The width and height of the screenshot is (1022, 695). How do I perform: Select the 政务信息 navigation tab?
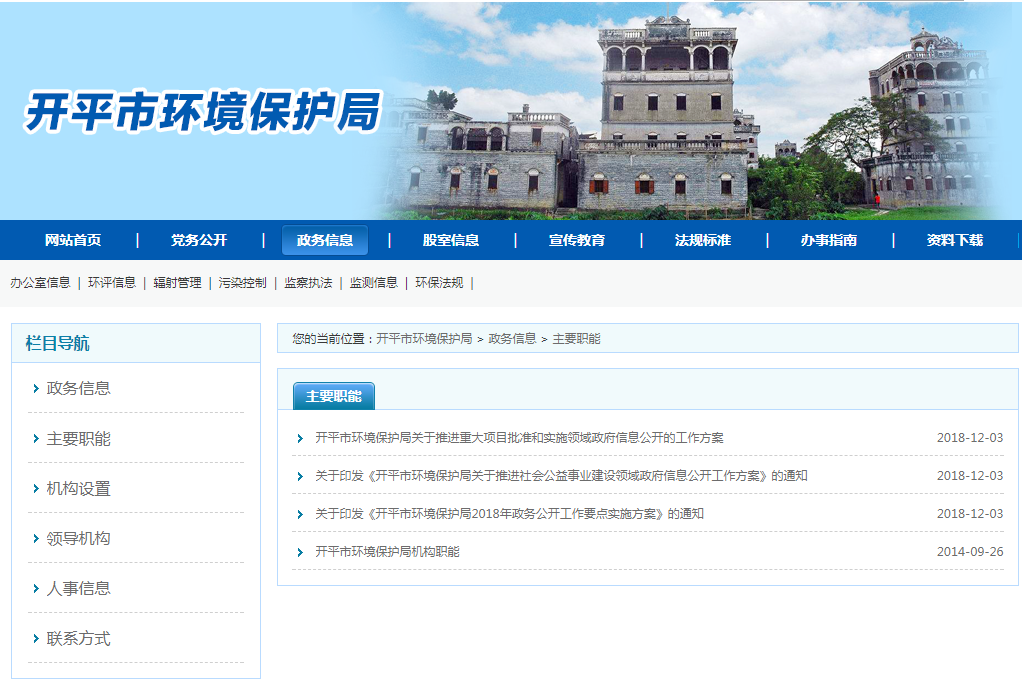click(325, 240)
